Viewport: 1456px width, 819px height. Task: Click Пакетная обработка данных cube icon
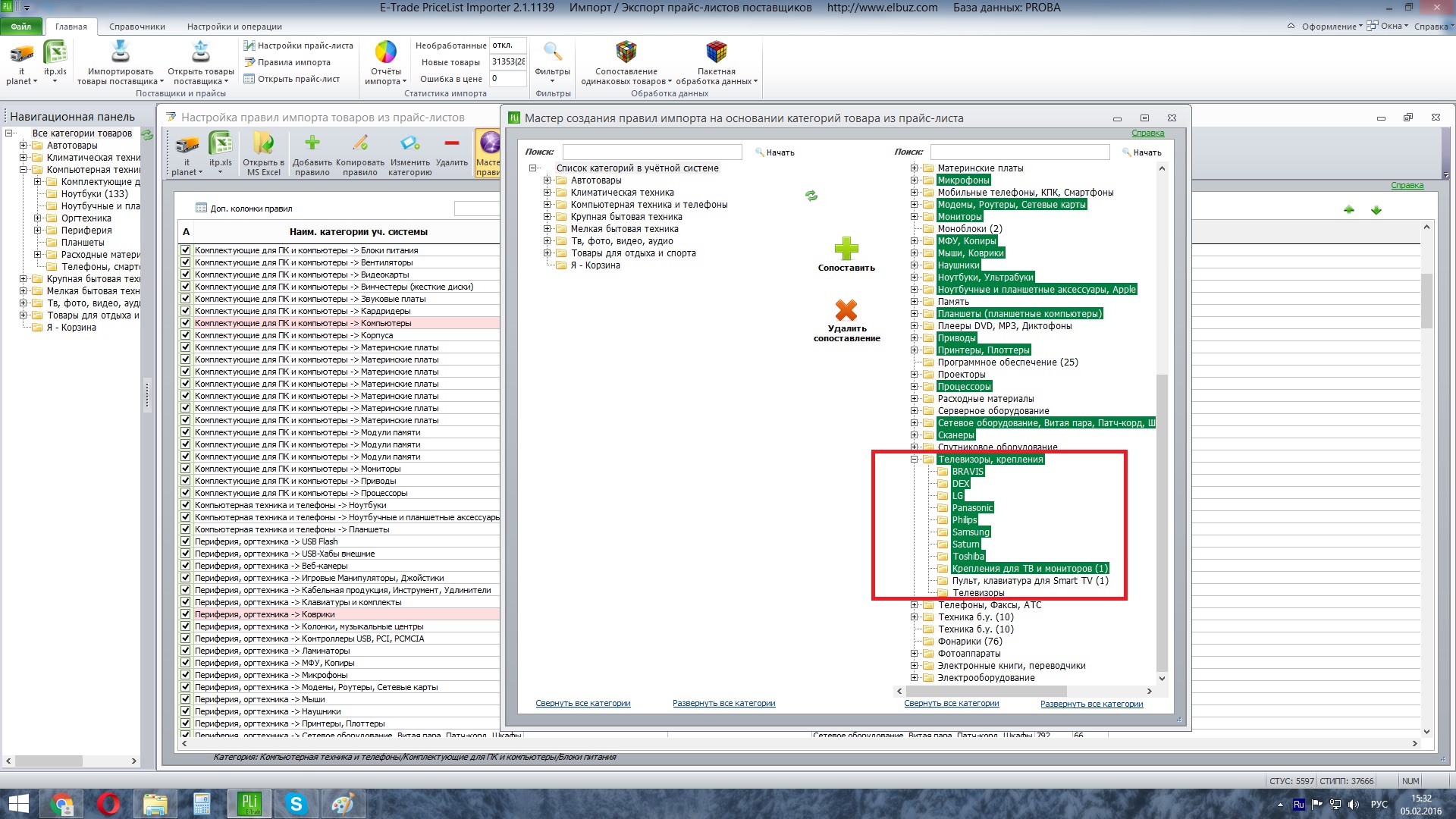pos(717,52)
